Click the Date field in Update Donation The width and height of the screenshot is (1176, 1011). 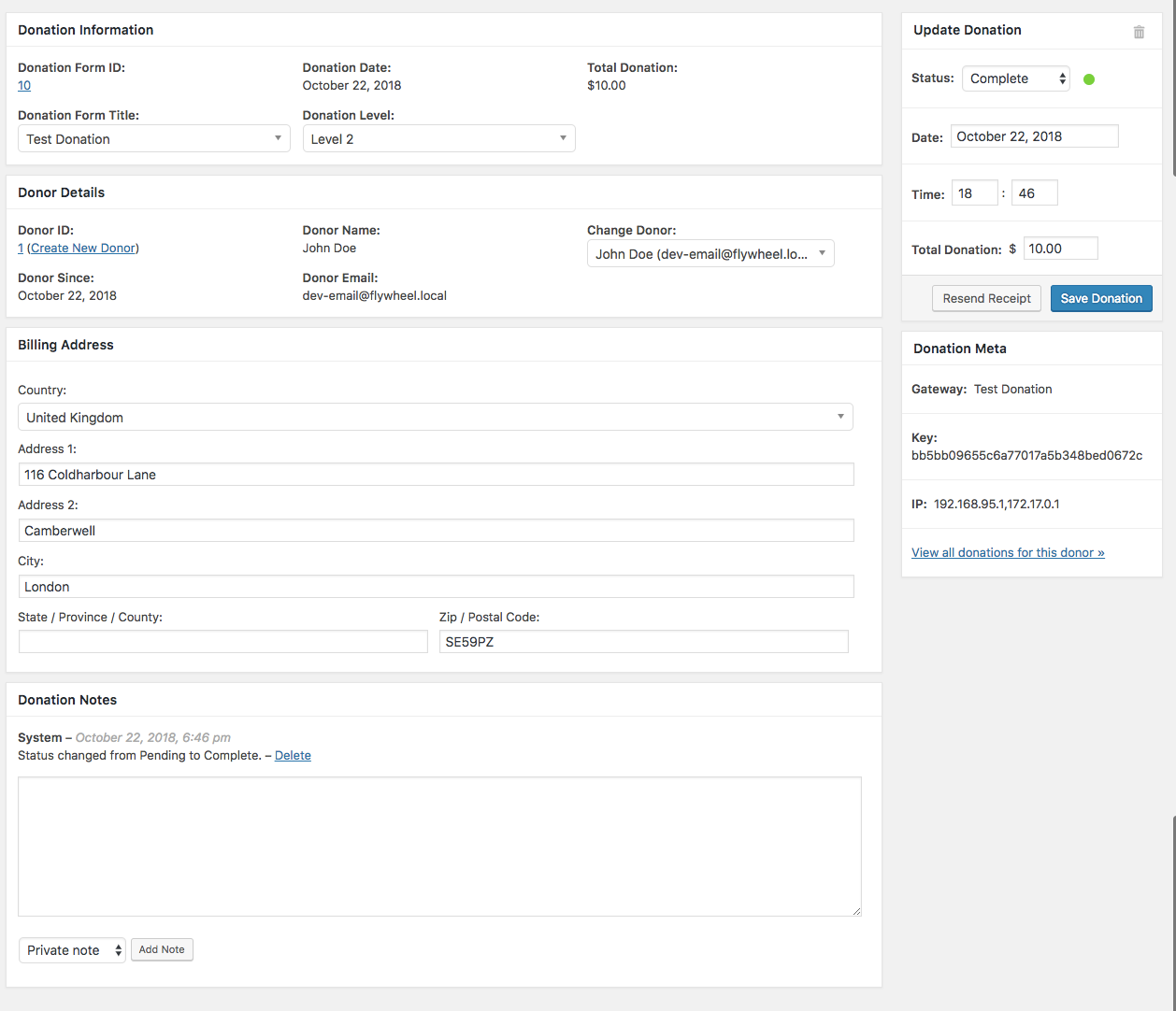1034,136
